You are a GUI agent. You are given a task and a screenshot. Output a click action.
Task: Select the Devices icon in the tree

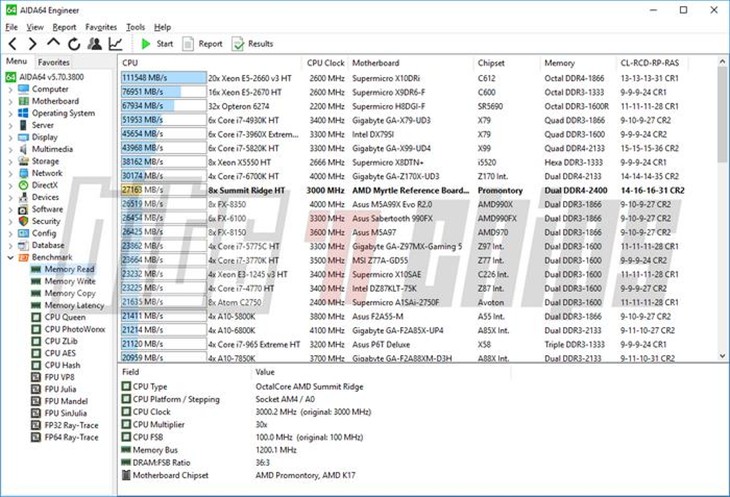click(x=23, y=197)
